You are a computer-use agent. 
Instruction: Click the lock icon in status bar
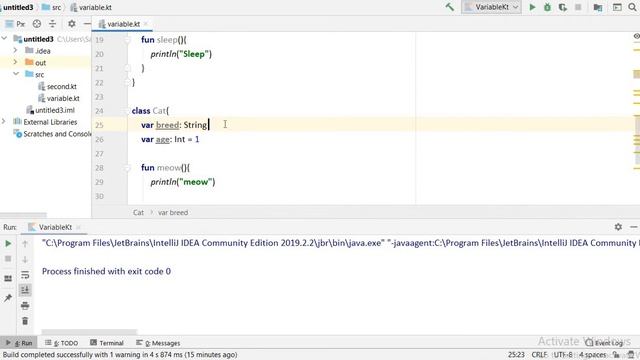pos(616,355)
